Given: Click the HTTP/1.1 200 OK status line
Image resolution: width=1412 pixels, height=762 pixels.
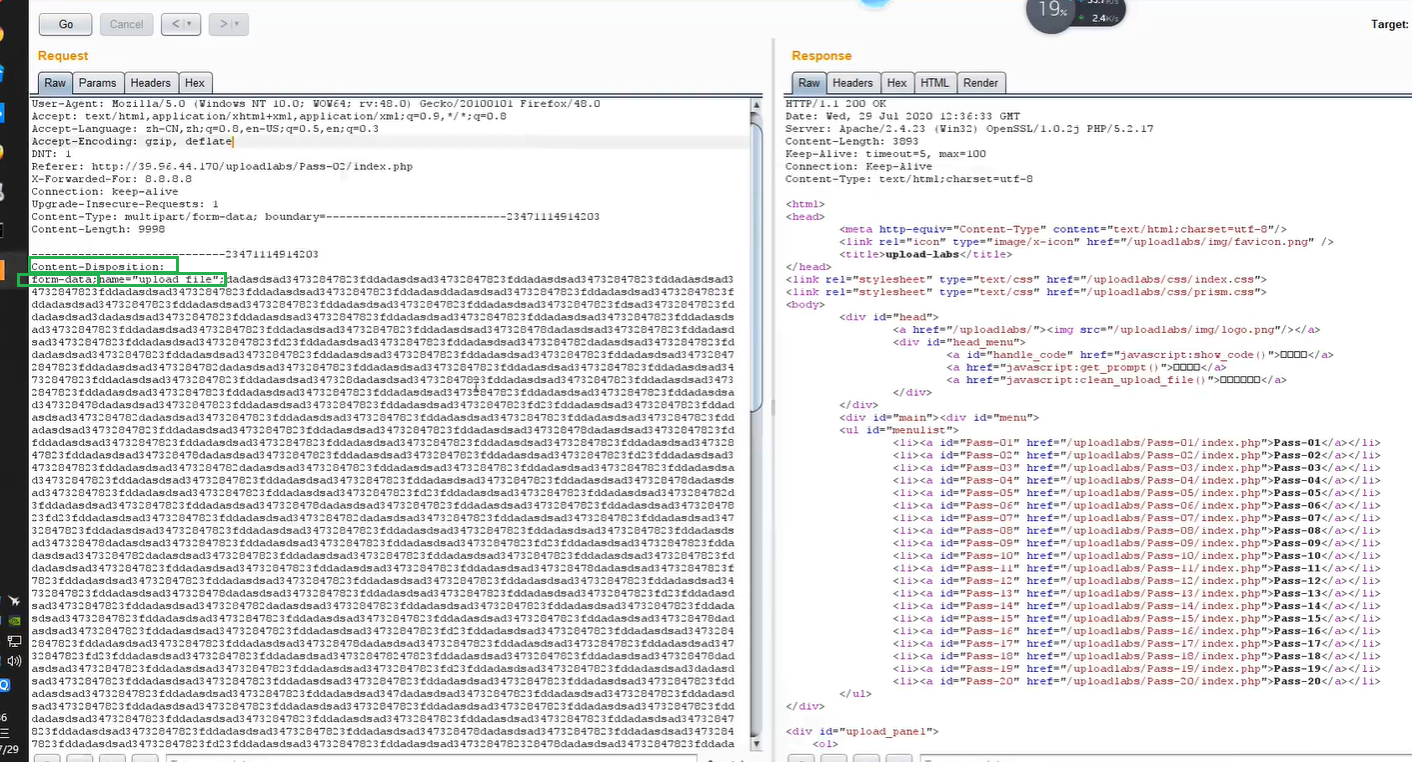Looking at the screenshot, I should 836,104.
